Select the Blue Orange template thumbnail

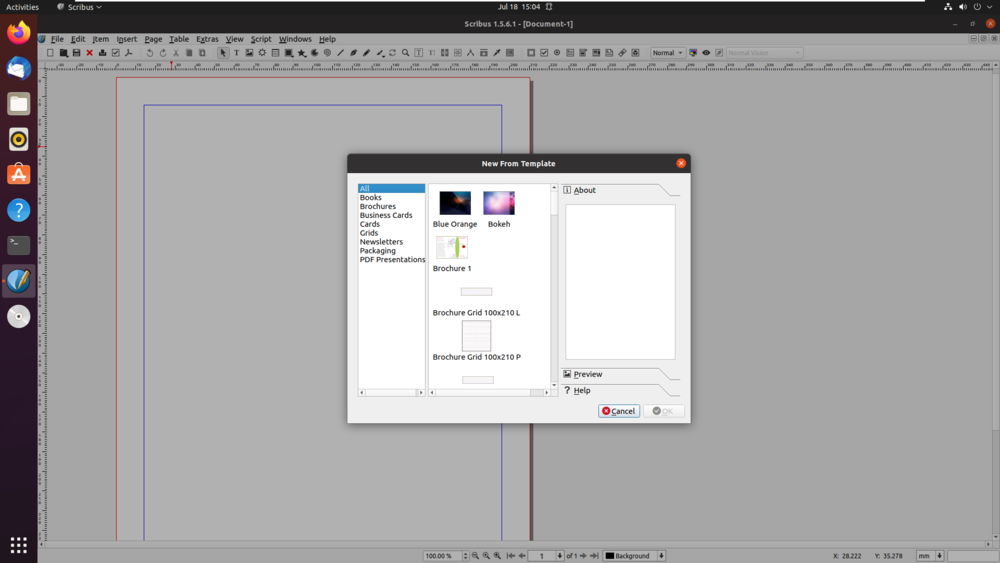(x=455, y=203)
